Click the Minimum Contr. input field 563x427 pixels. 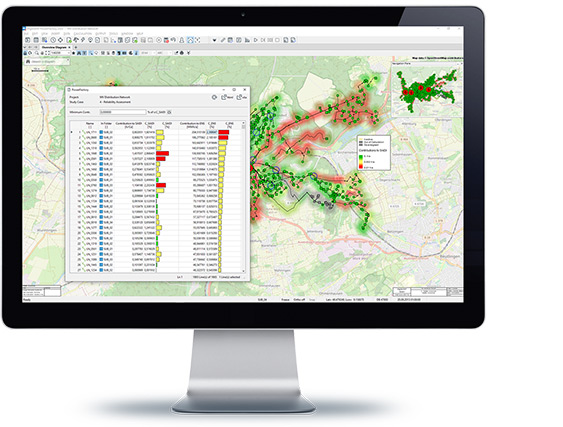123,112
